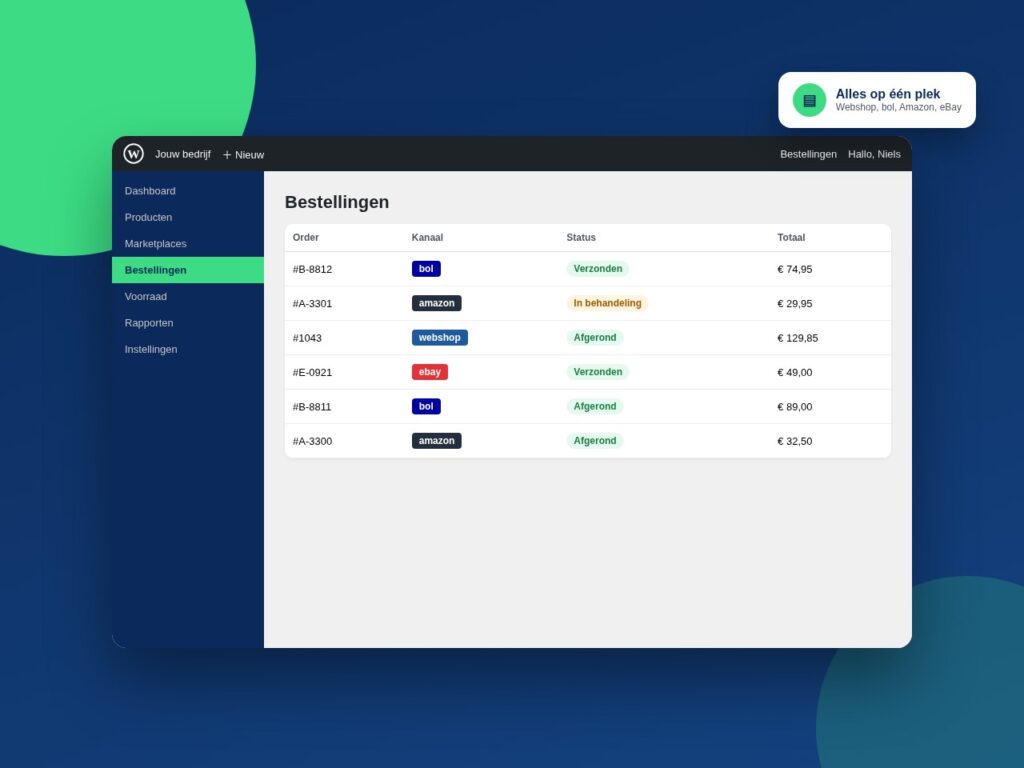Click the amazon badge for order #A-3301
The image size is (1024, 768).
coord(436,303)
